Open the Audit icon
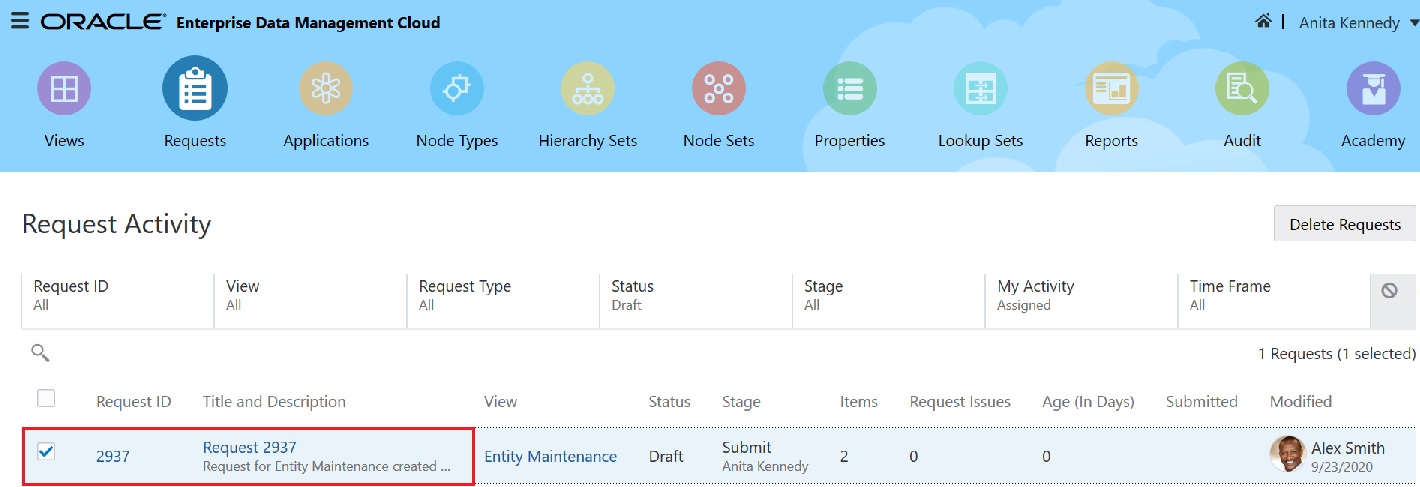The height and width of the screenshot is (487, 1420). tap(1242, 89)
